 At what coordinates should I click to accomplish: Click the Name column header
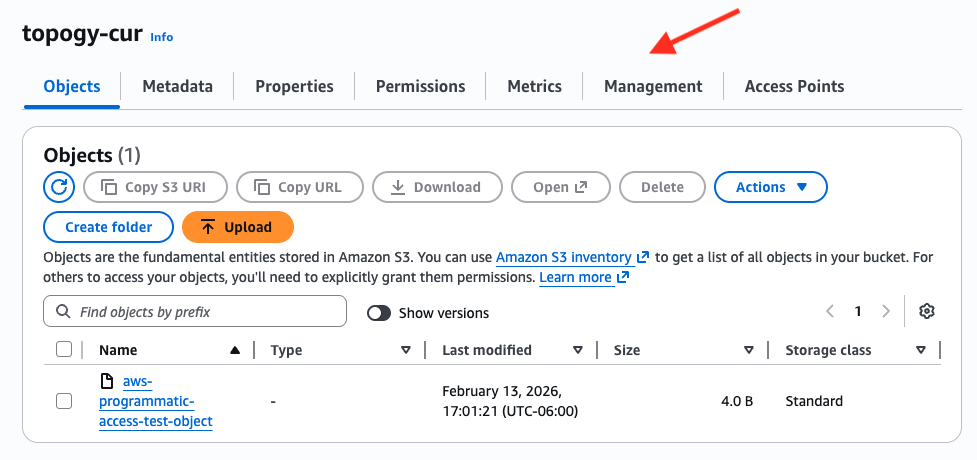pyautogui.click(x=118, y=350)
